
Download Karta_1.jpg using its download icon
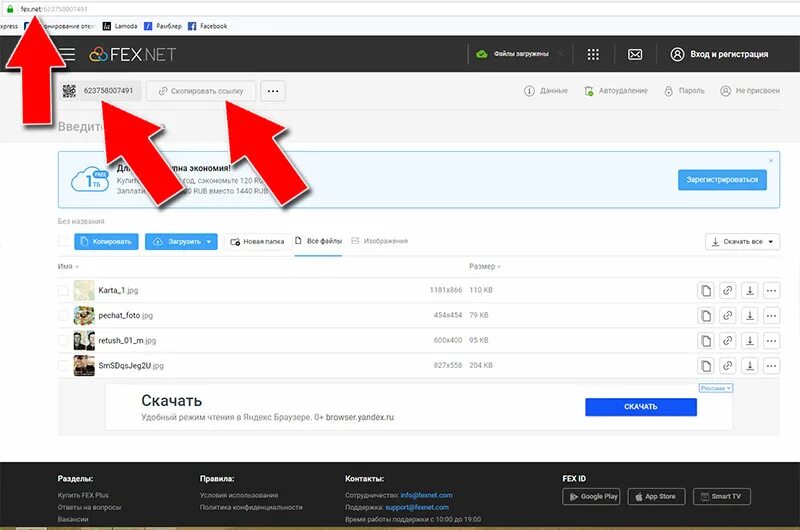click(x=749, y=290)
